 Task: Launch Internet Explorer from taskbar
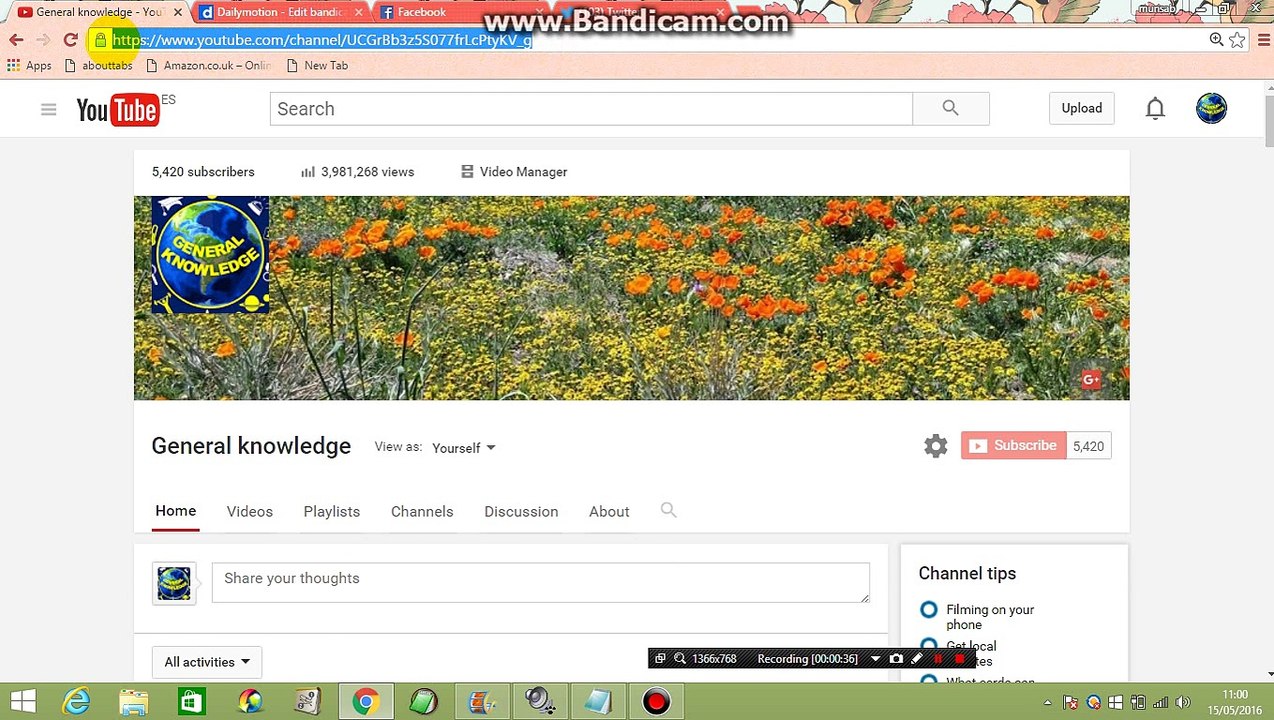point(76,701)
